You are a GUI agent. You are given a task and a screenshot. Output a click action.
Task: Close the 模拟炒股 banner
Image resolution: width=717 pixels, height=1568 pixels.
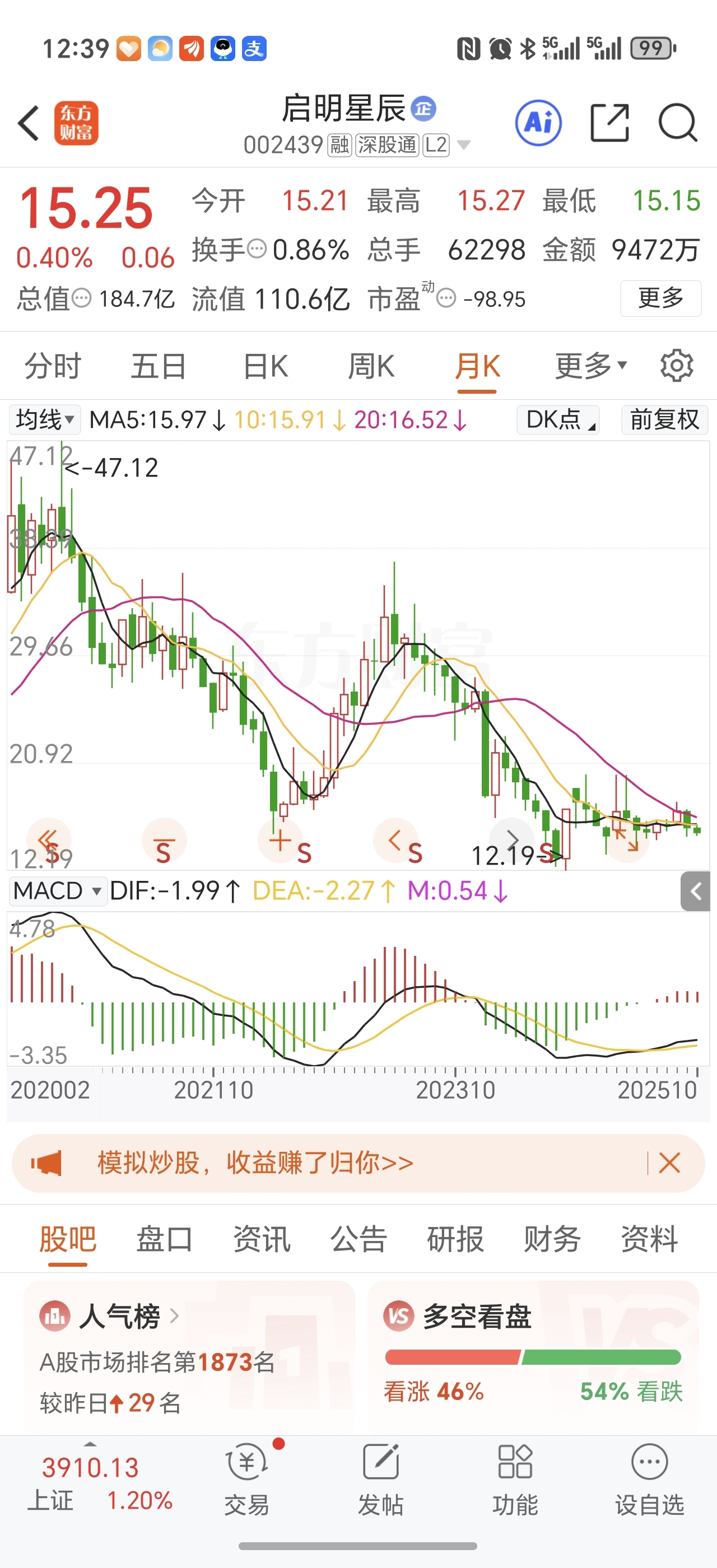669,1163
